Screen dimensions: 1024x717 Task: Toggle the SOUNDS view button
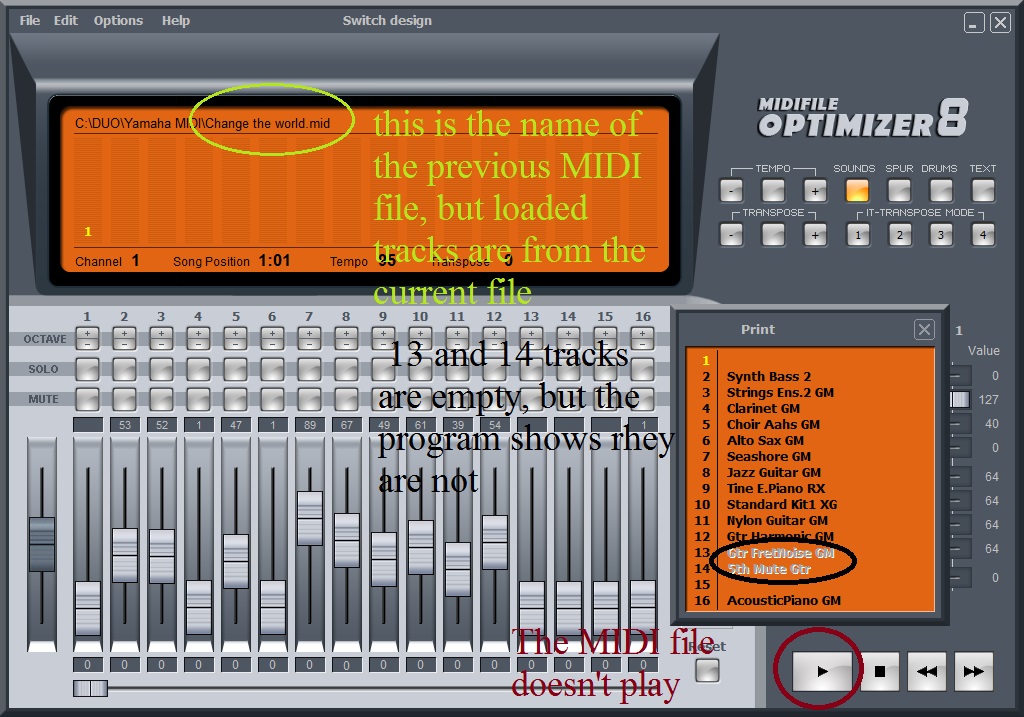point(857,191)
